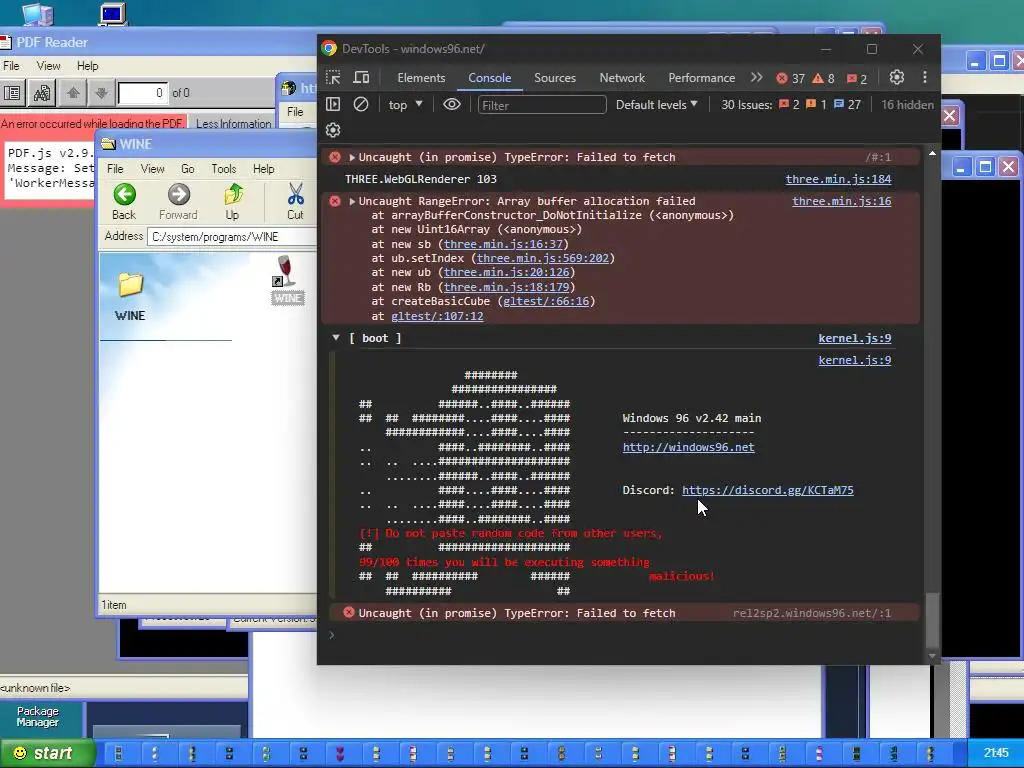The image size is (1024, 768).
Task: Open the Tools menu in WINE explorer
Action: [x=223, y=168]
